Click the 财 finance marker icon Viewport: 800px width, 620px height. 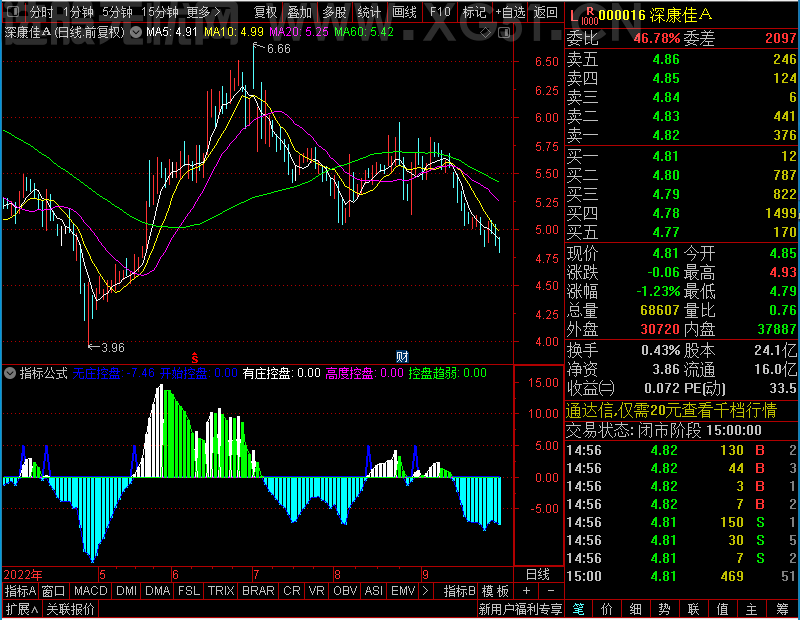tap(403, 357)
